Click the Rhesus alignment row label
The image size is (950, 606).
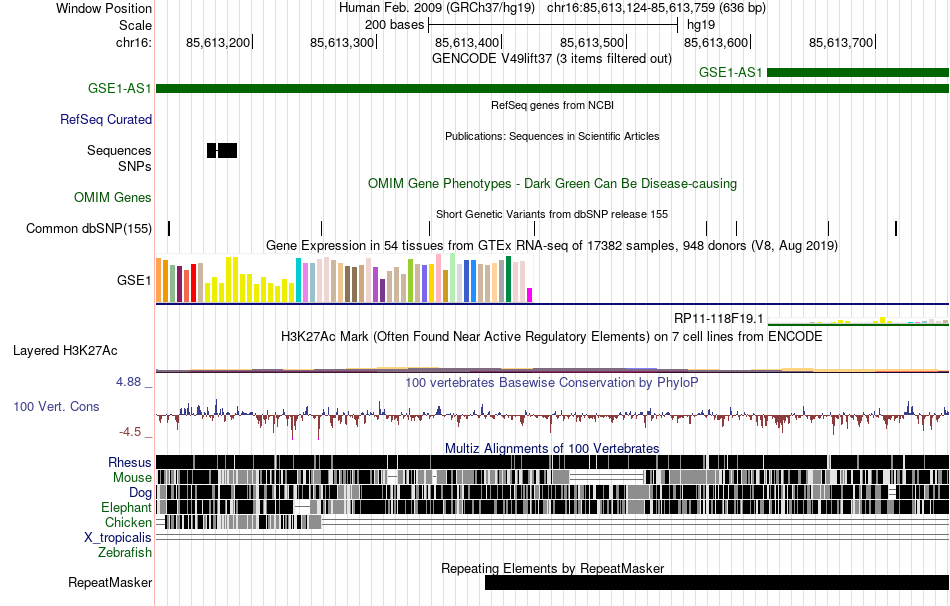pyautogui.click(x=130, y=463)
